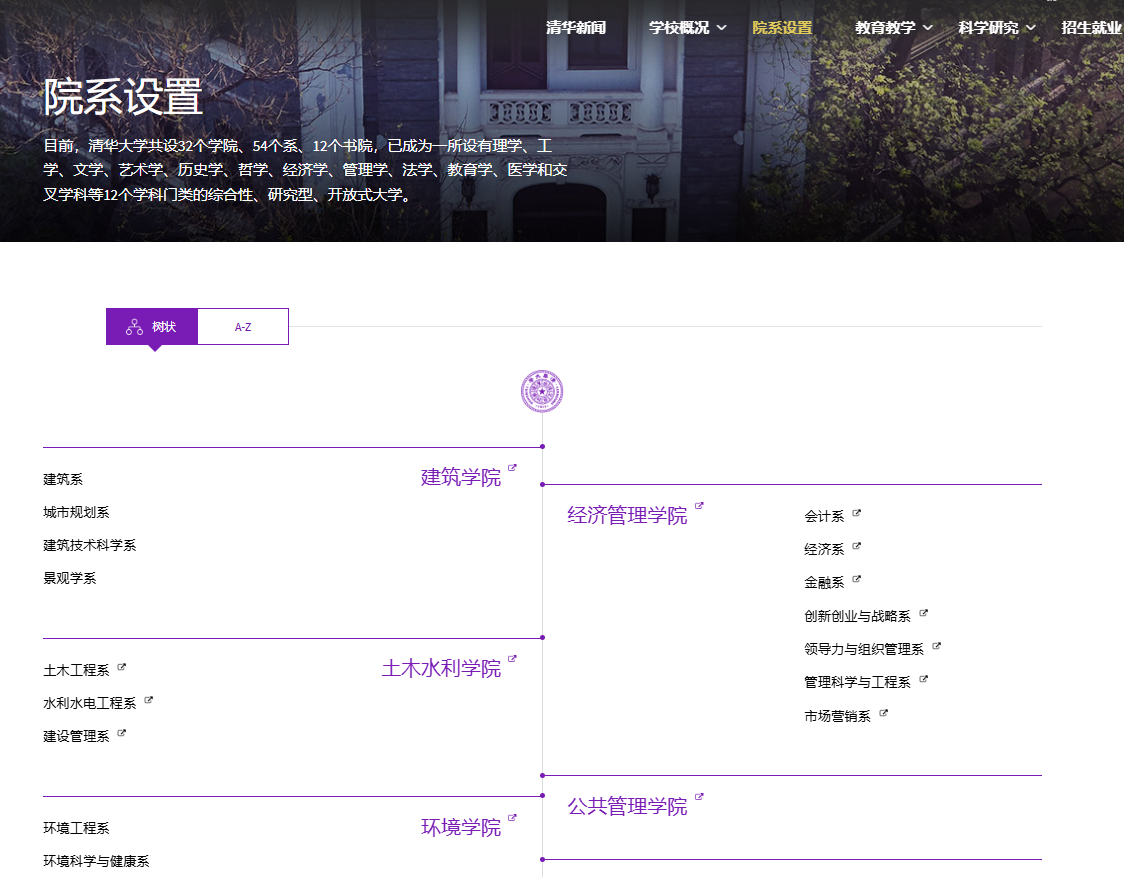Open 清华新闻 in the navigation bar
This screenshot has height=877, width=1124.
(576, 27)
